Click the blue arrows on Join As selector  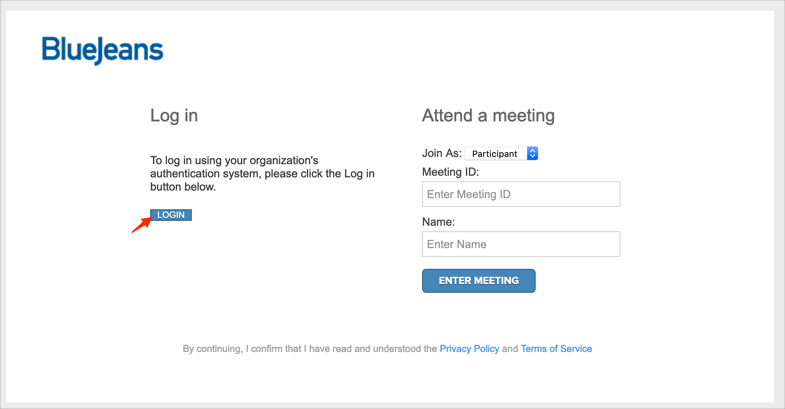point(533,154)
